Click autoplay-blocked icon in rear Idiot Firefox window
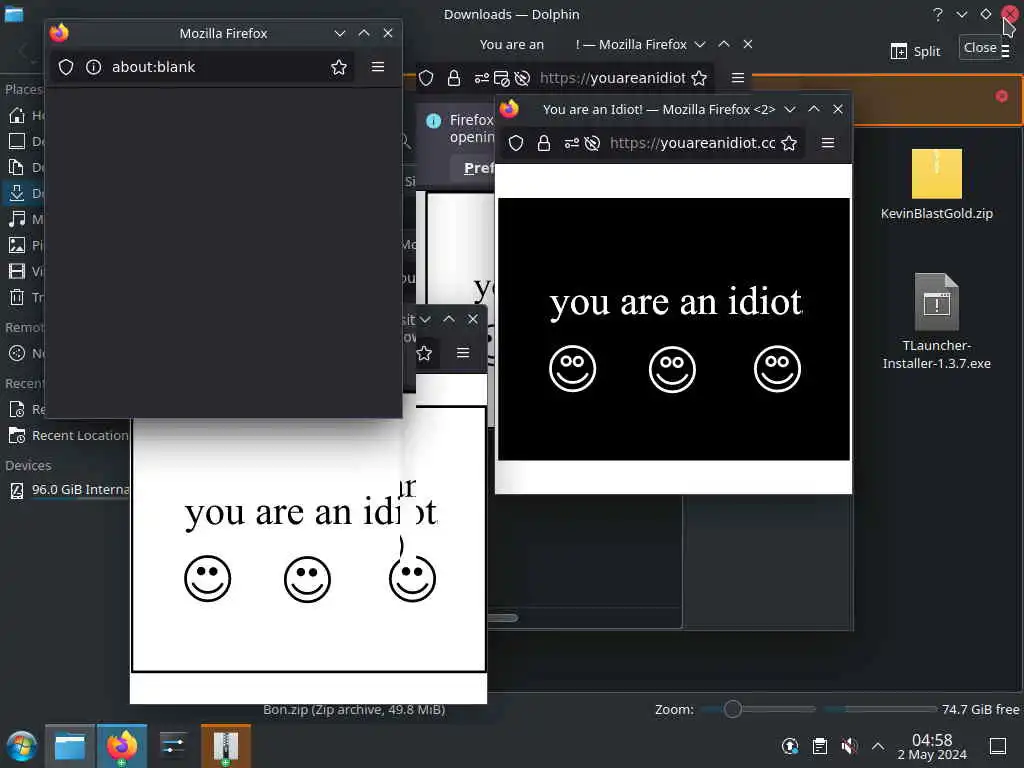Viewport: 1024px width, 768px height. click(x=522, y=78)
